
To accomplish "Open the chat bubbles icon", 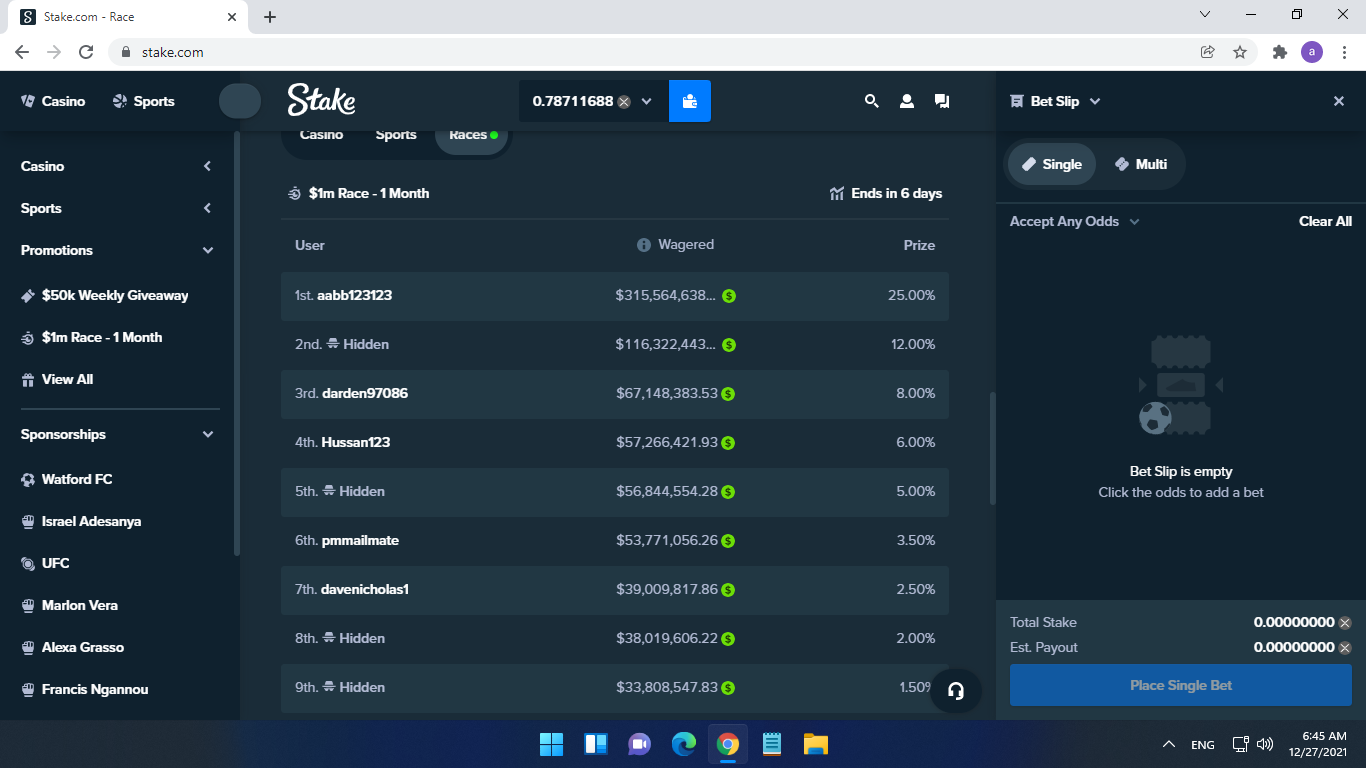I will point(942,101).
